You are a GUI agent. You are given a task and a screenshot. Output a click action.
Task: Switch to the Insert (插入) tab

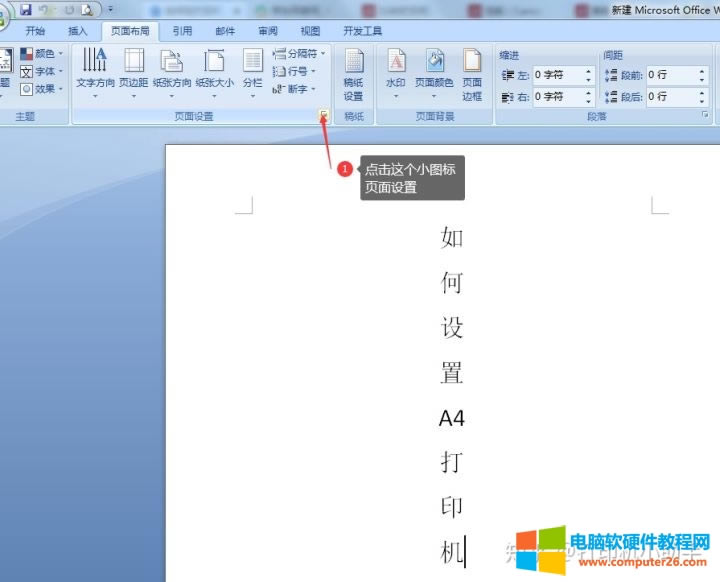[78, 31]
